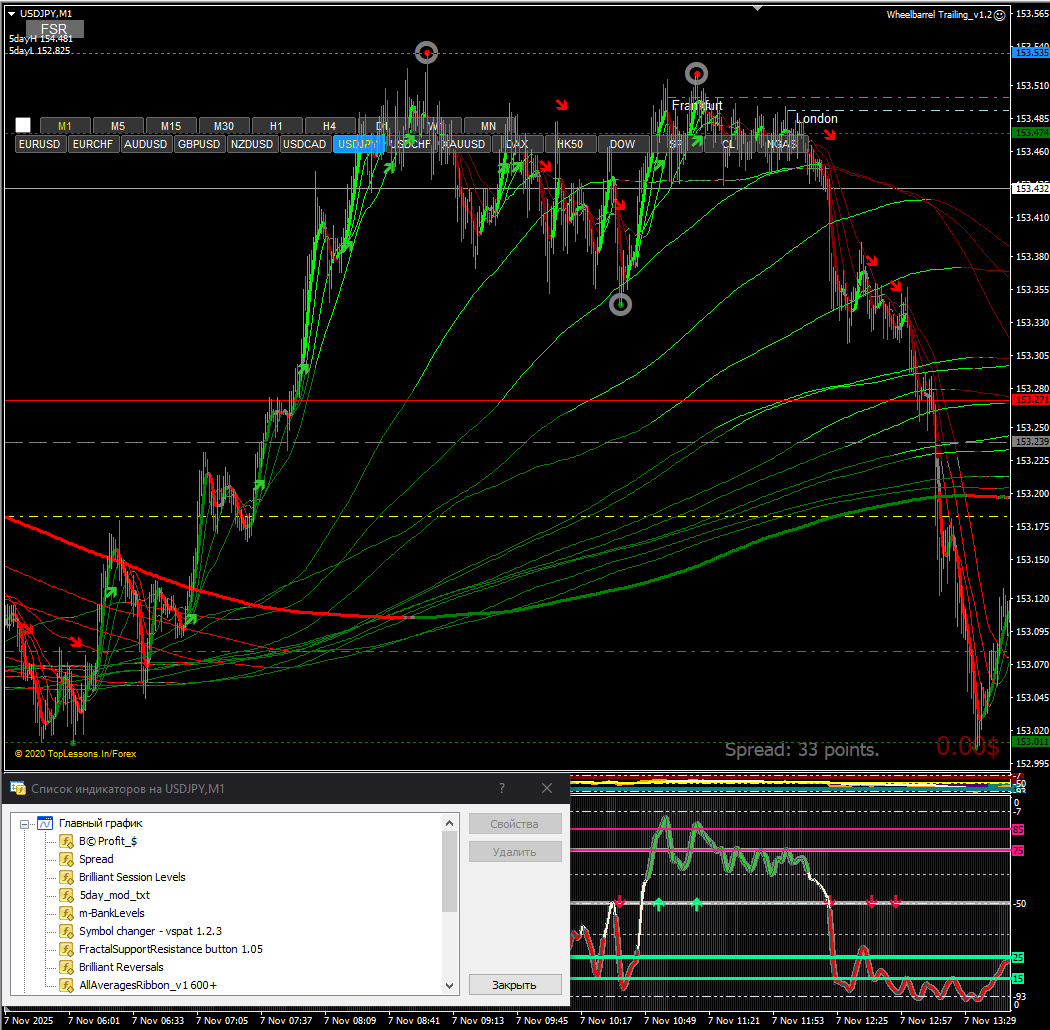Change symbol to AUDUSD

[145, 144]
